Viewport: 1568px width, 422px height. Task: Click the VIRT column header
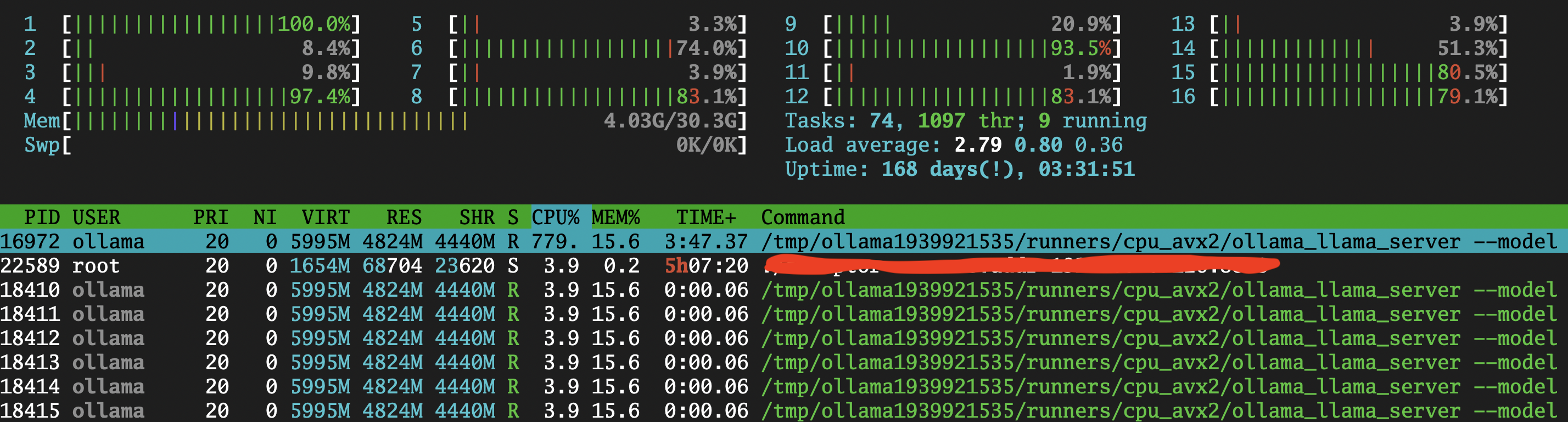[x=326, y=217]
